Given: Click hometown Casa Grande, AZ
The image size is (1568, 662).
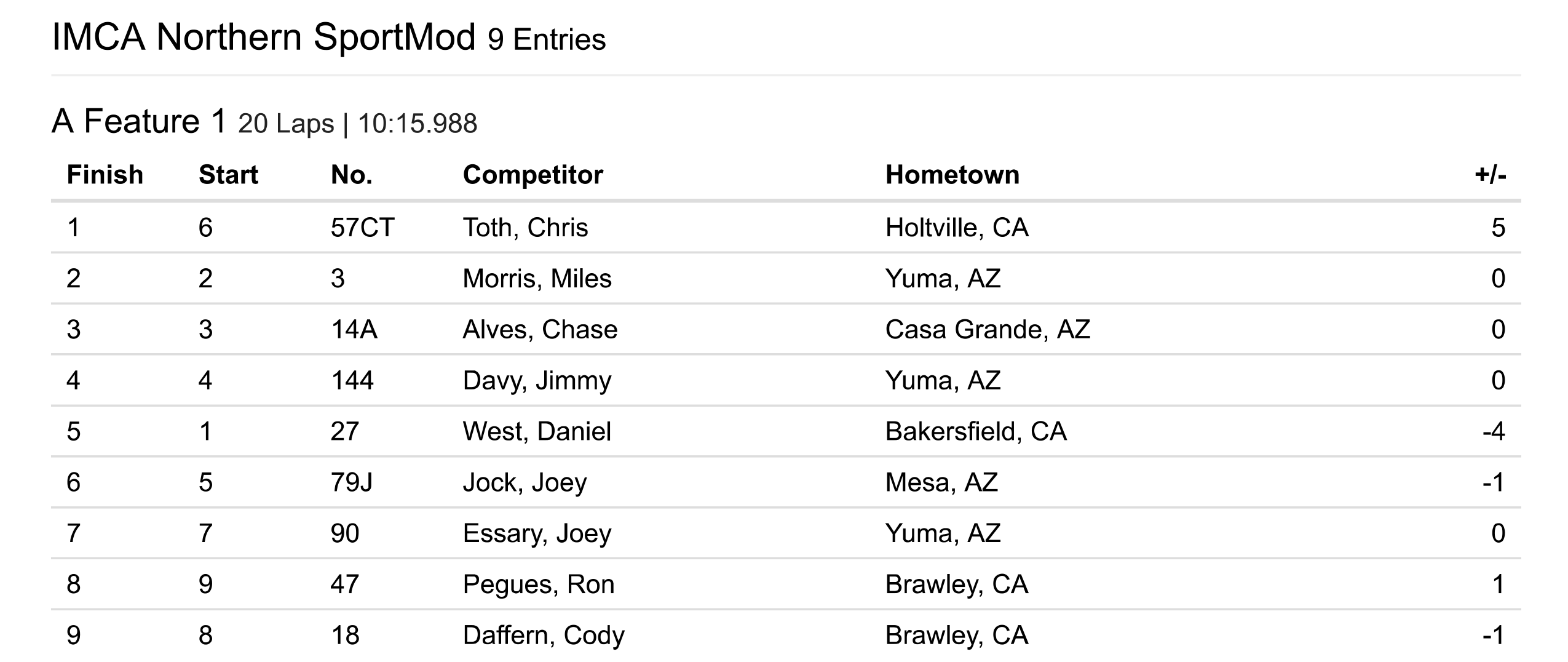Looking at the screenshot, I should tap(987, 330).
